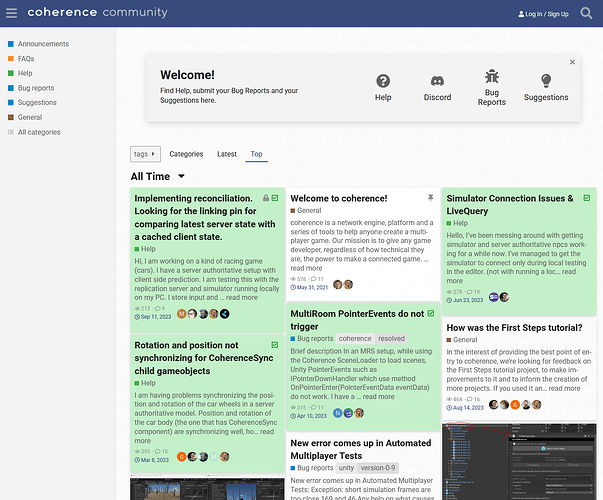Go to coherence community home logo
The height and width of the screenshot is (500, 603).
click(x=97, y=12)
